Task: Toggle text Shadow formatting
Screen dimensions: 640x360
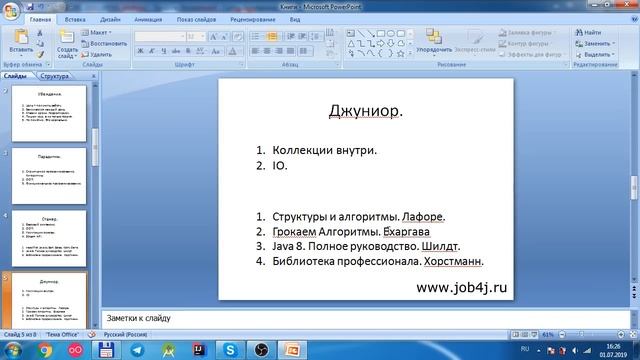Action: (x=188, y=51)
